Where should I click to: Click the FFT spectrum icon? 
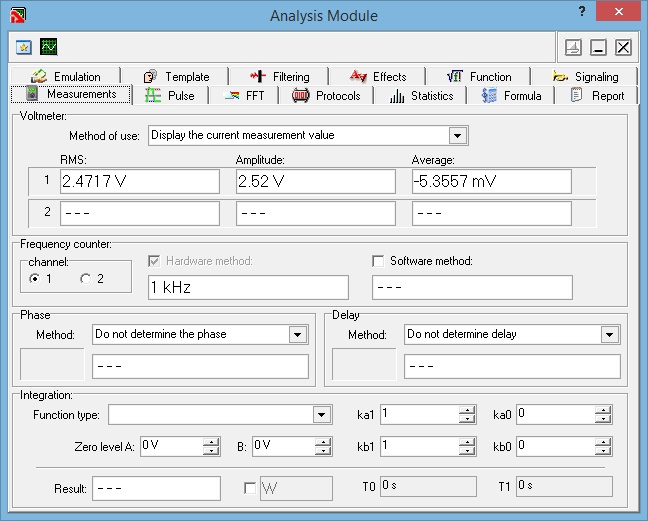pyautogui.click(x=232, y=96)
